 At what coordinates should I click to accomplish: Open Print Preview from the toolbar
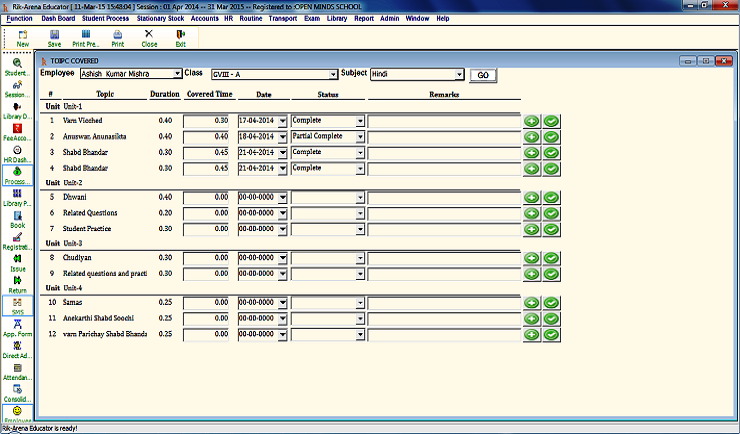(x=87, y=38)
